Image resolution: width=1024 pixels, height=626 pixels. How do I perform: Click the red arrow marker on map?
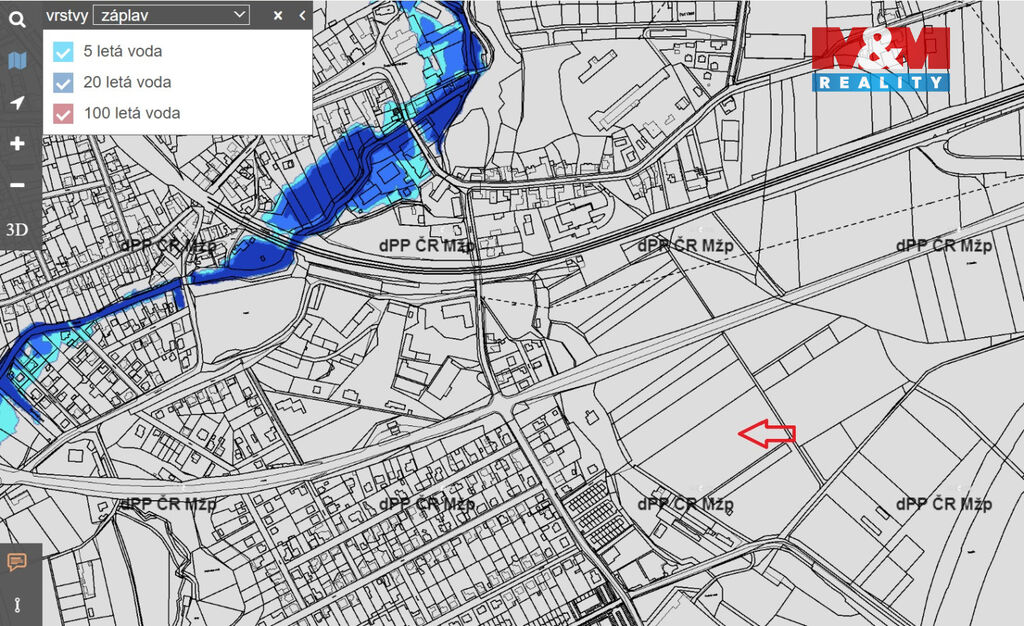(x=767, y=433)
